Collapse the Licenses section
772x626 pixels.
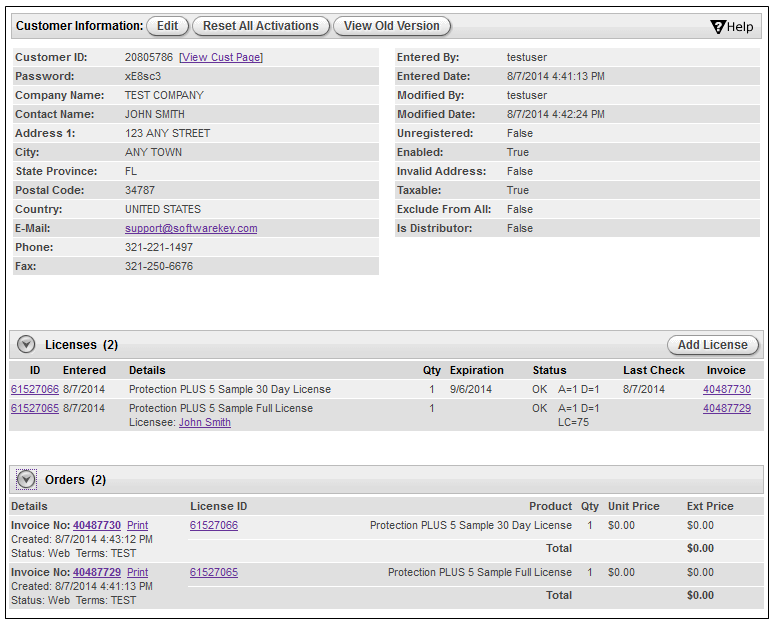[26, 345]
